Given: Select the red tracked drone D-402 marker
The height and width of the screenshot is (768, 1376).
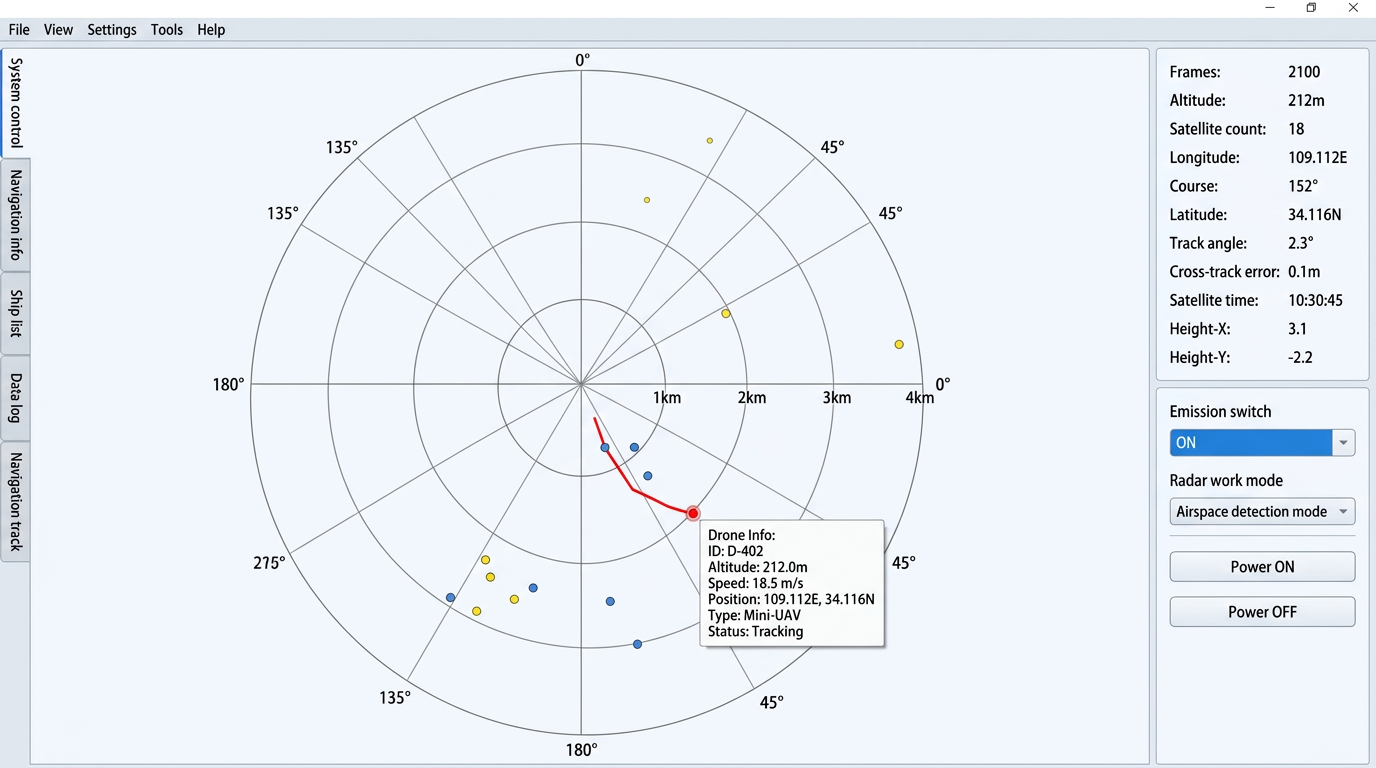Looking at the screenshot, I should click(693, 513).
